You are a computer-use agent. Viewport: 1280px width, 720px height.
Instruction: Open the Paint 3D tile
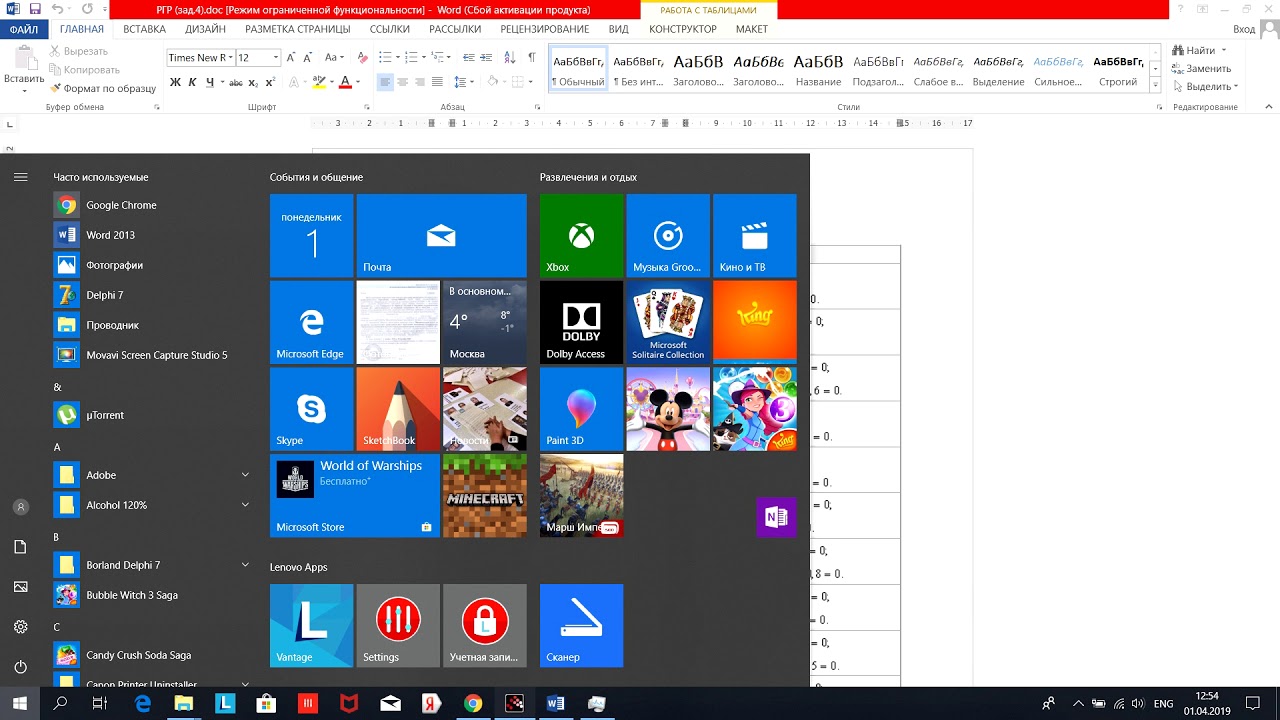[x=581, y=409]
